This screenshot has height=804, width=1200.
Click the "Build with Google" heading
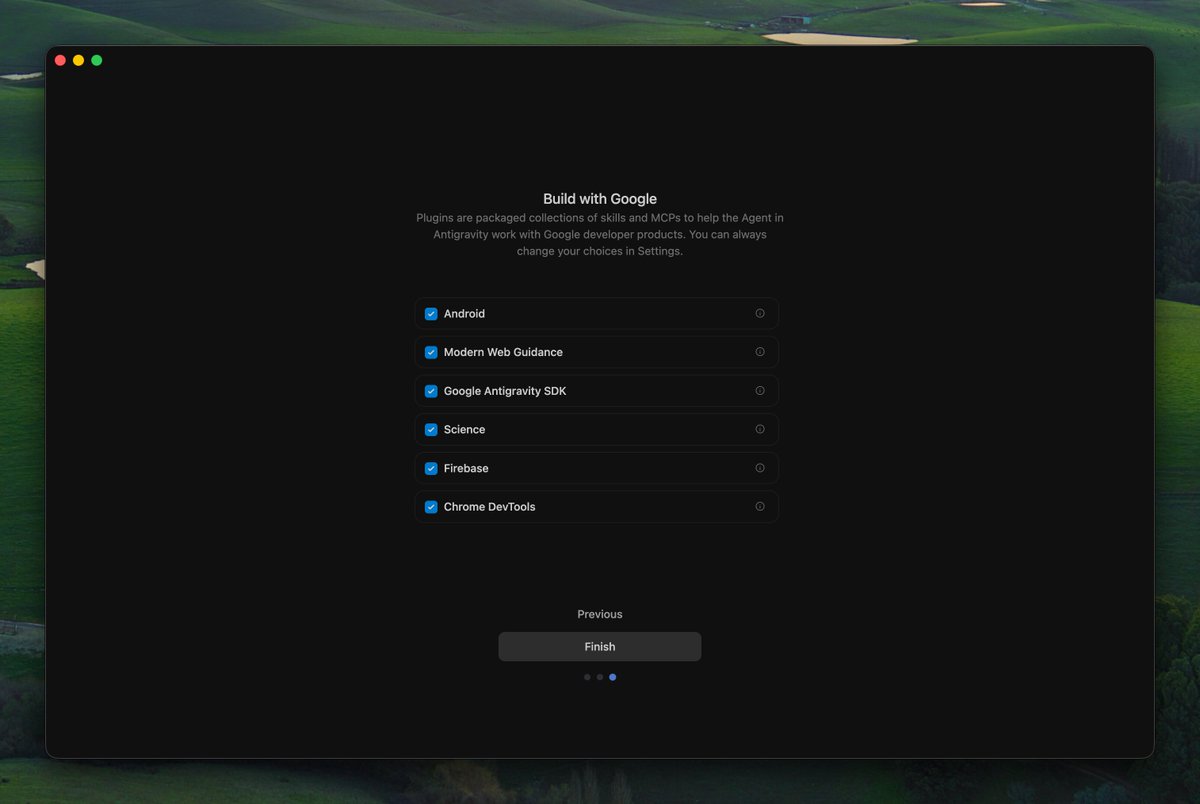[x=600, y=199]
